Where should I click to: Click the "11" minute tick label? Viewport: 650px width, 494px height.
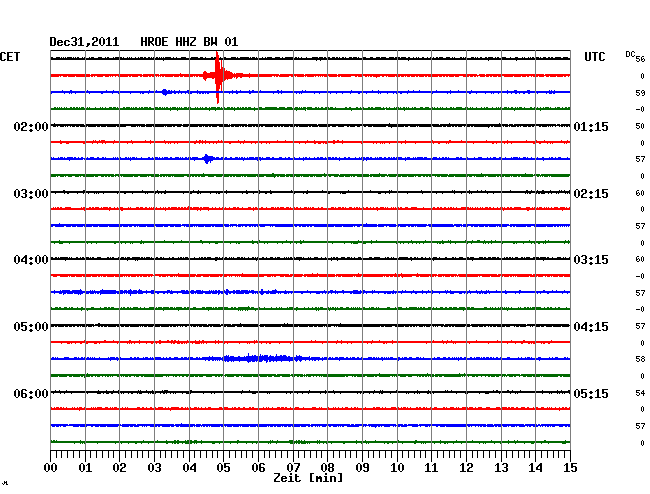tap(431, 467)
